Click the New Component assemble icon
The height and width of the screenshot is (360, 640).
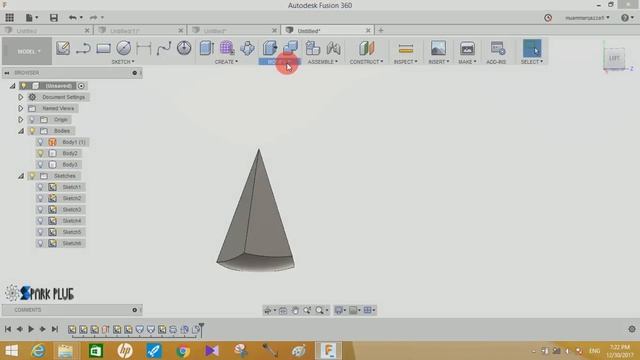click(x=313, y=48)
